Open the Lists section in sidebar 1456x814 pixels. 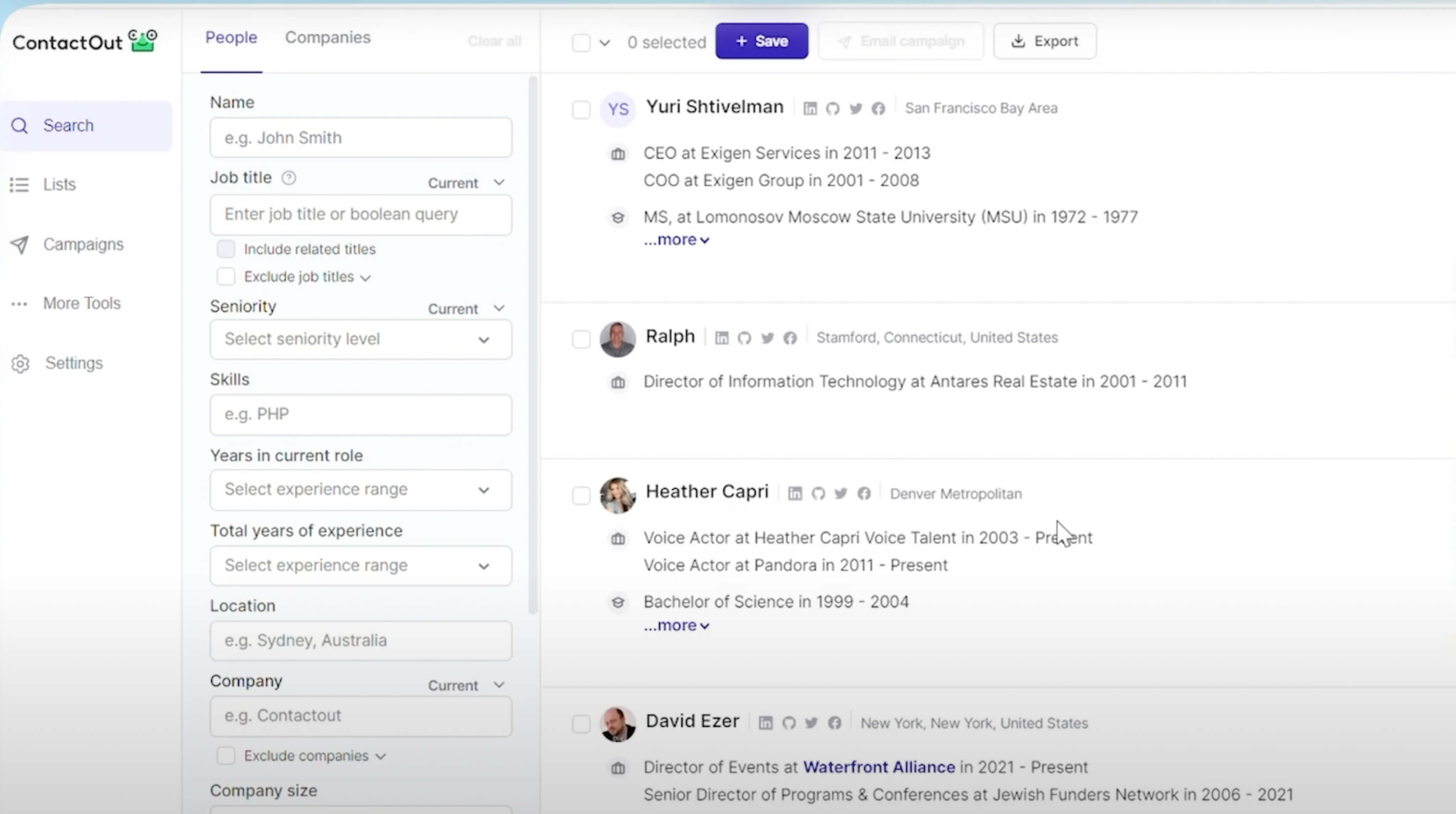[59, 185]
